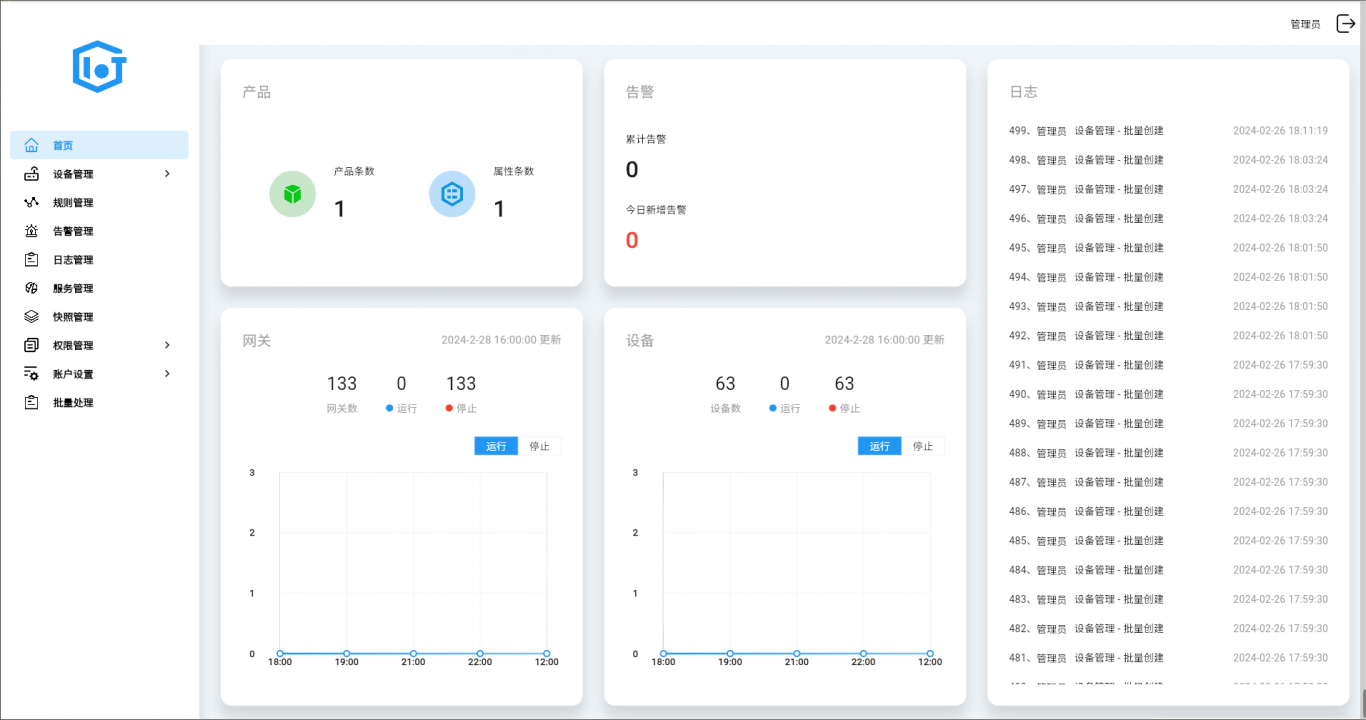Open the 日志管理 menu item
Image resolution: width=1366 pixels, height=720 pixels.
(99, 260)
